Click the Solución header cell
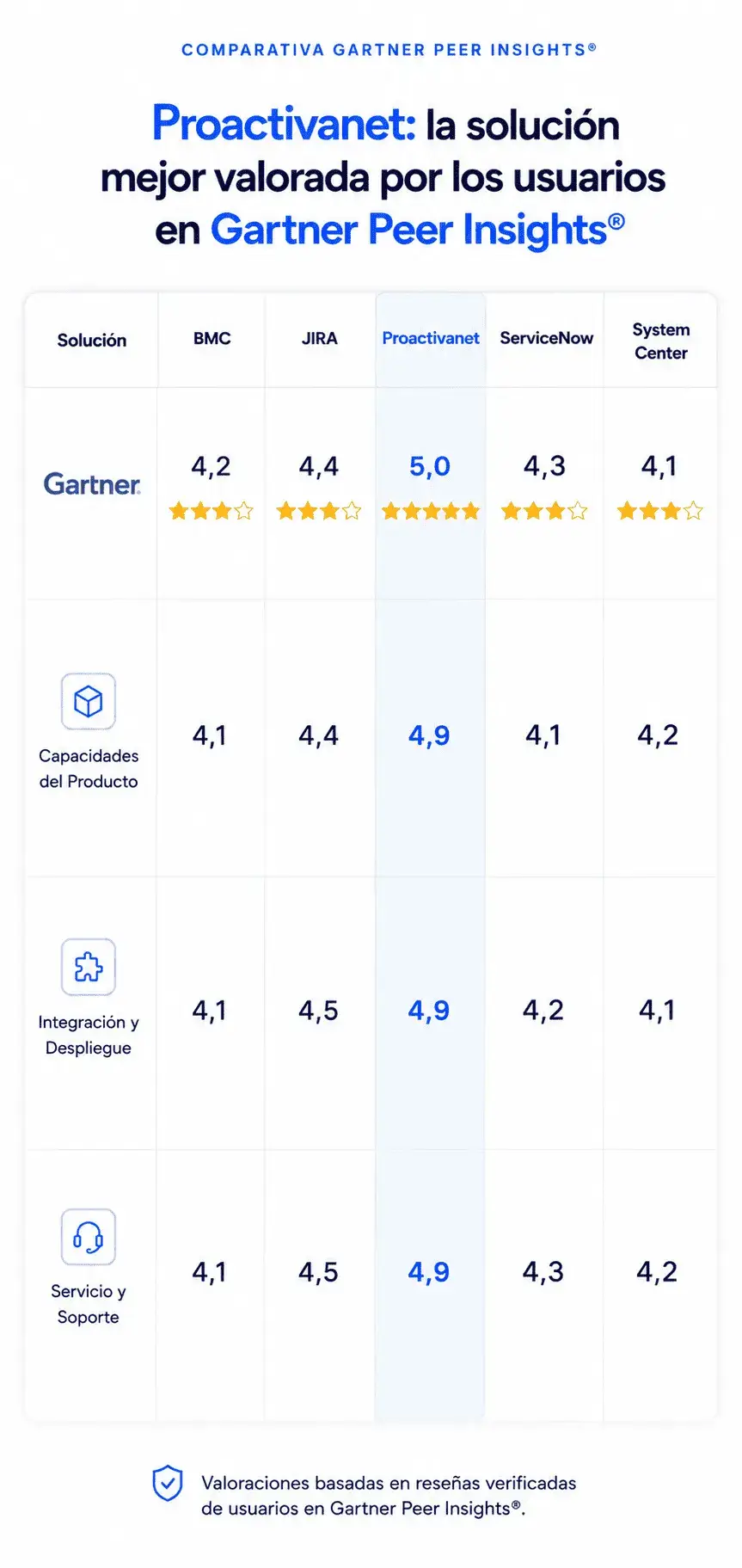 (92, 340)
